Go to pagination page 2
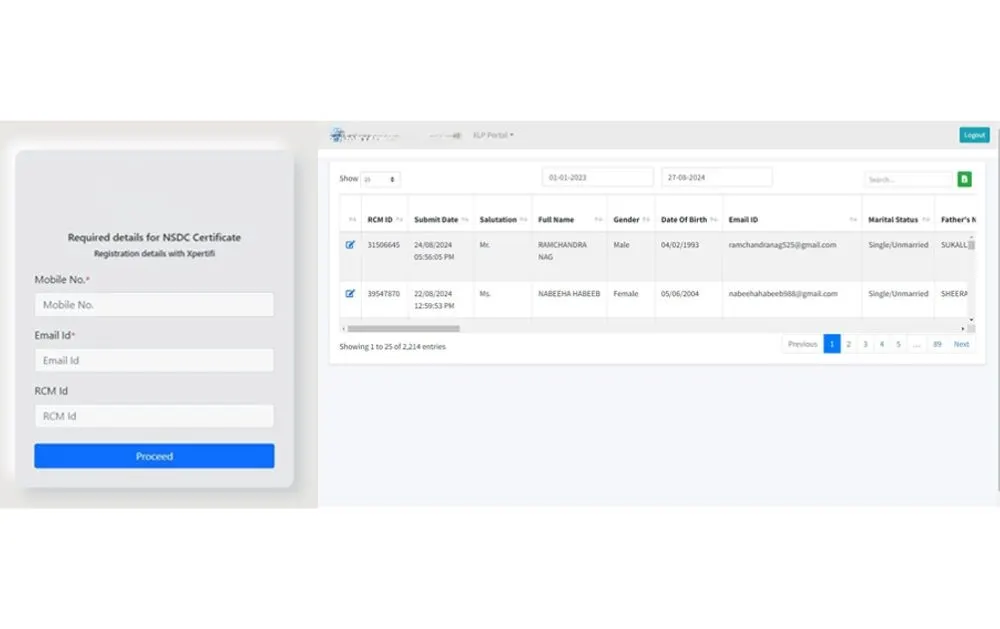 coord(848,344)
